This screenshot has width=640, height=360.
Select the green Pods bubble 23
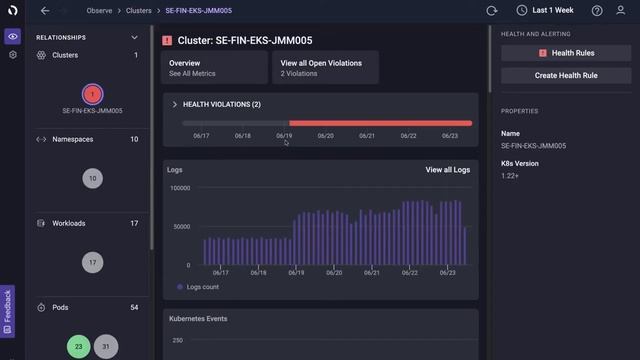(x=78, y=347)
